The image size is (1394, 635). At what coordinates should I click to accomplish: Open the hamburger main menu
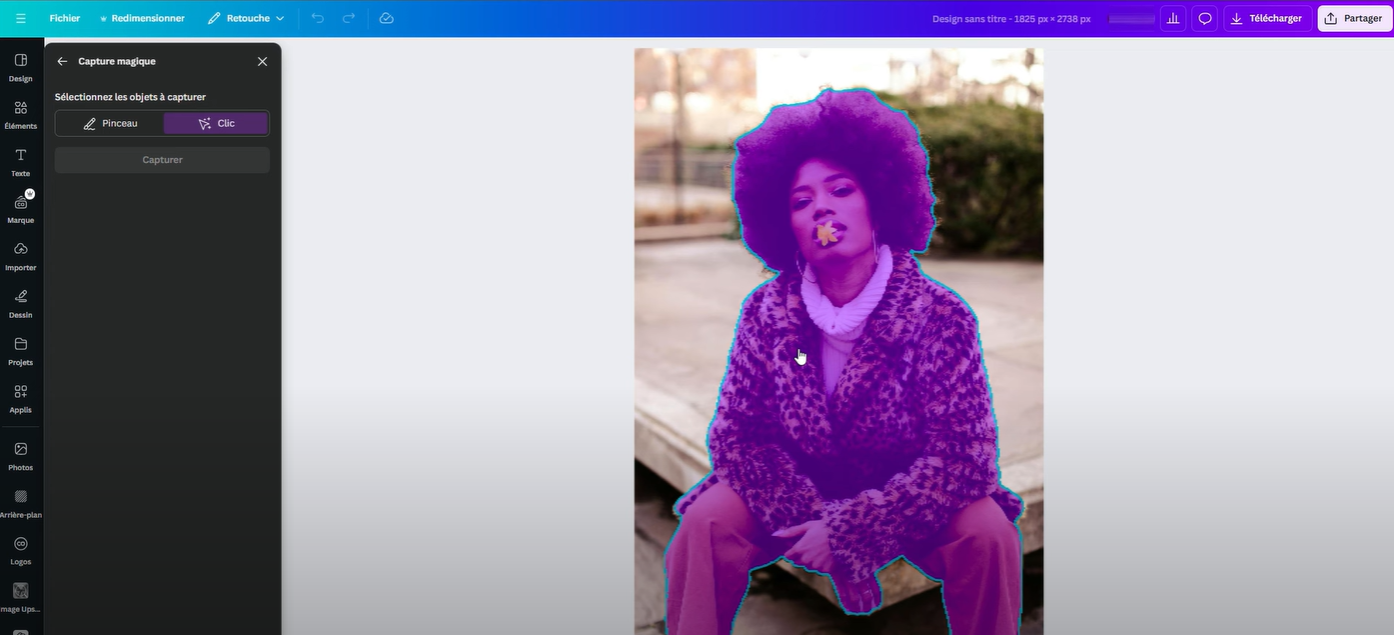pyautogui.click(x=21, y=18)
